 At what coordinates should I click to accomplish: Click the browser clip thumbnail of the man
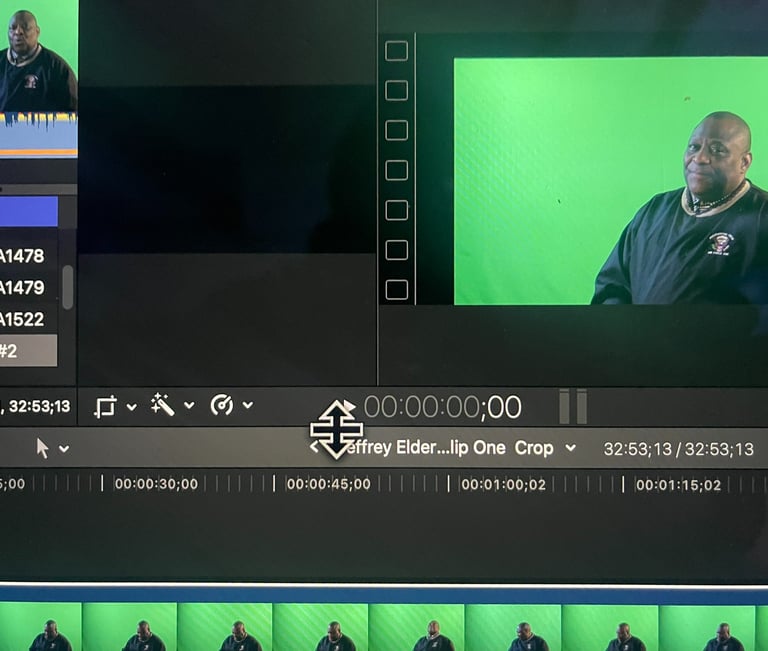(x=39, y=55)
